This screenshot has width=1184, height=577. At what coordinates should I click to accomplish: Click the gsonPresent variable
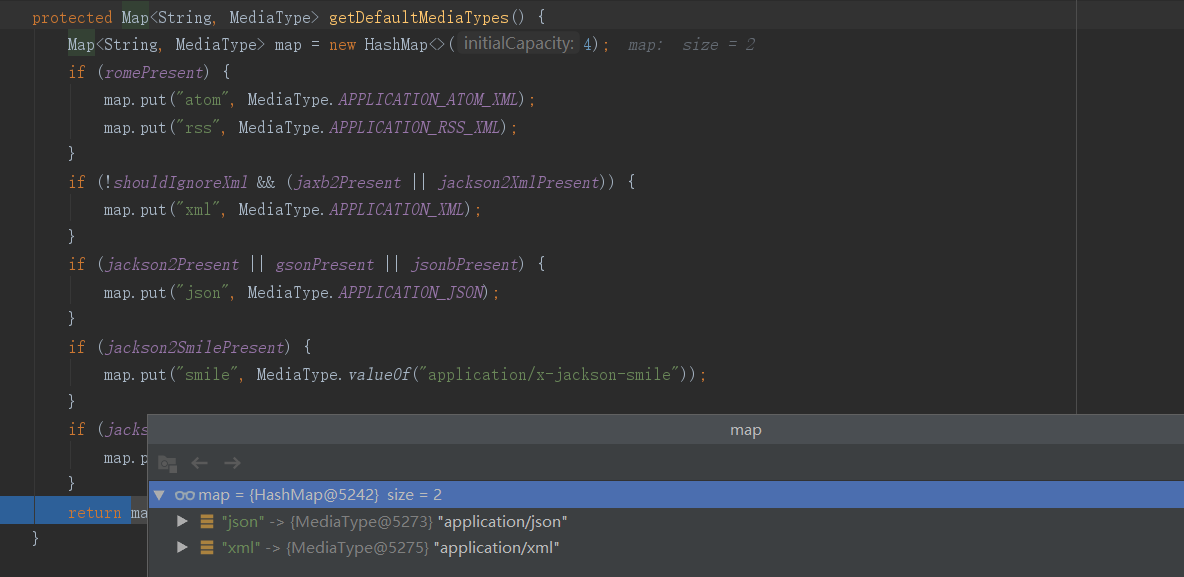click(325, 264)
